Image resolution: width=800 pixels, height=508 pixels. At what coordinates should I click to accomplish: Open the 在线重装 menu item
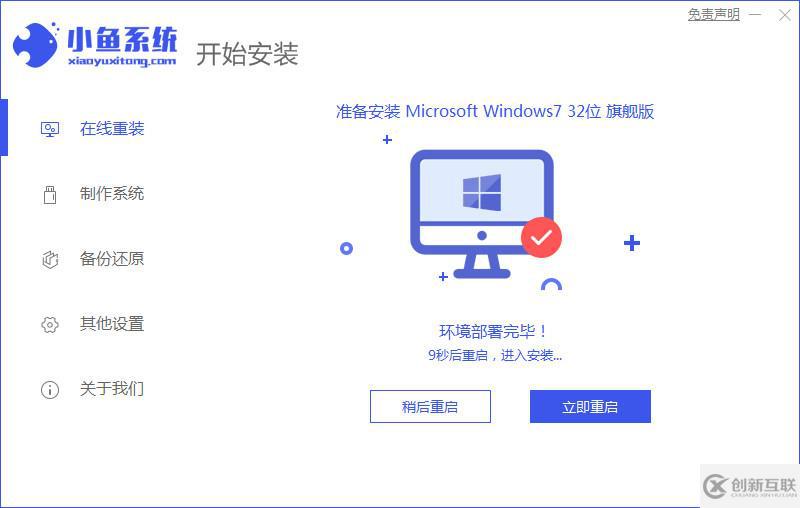(x=112, y=129)
